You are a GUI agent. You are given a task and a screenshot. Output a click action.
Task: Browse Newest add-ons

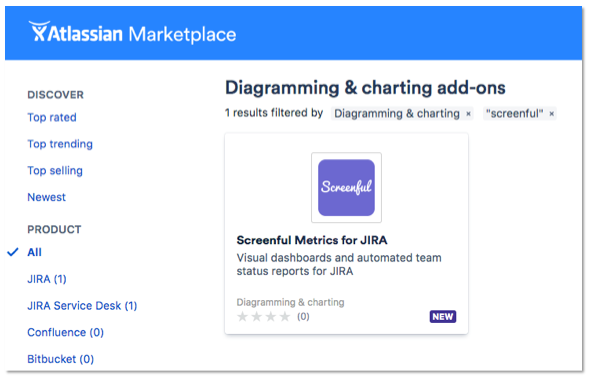(47, 197)
